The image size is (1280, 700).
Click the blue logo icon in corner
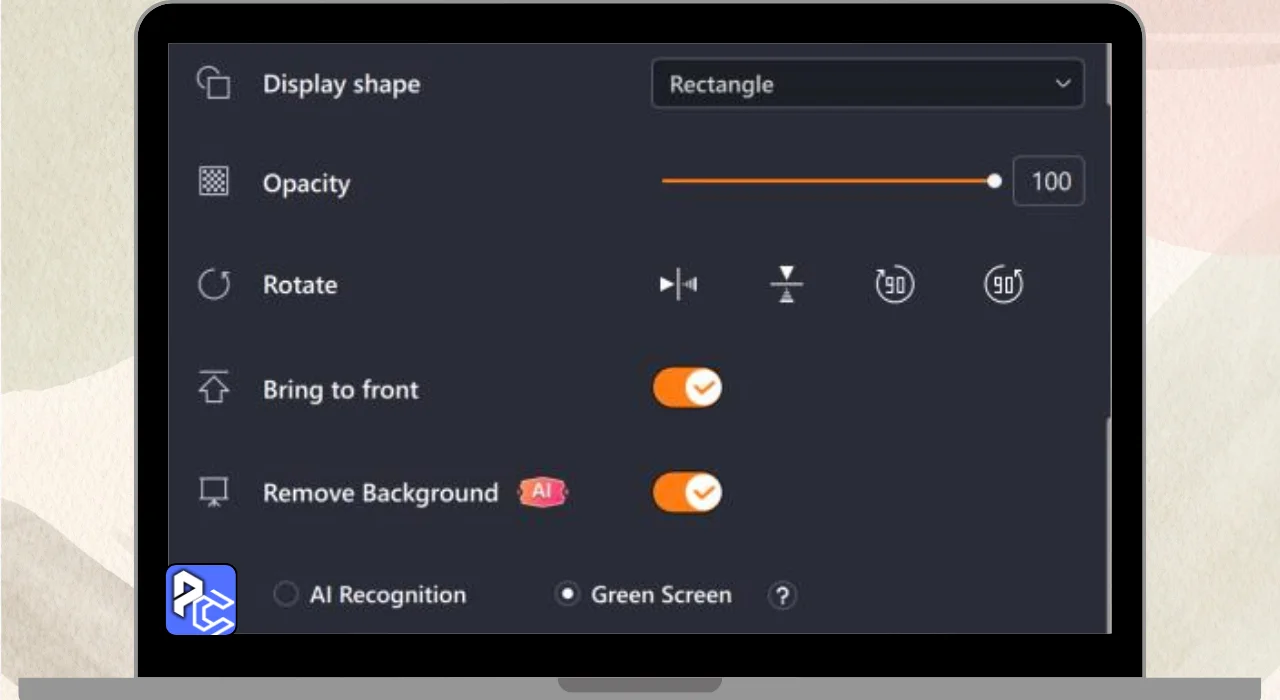(201, 600)
